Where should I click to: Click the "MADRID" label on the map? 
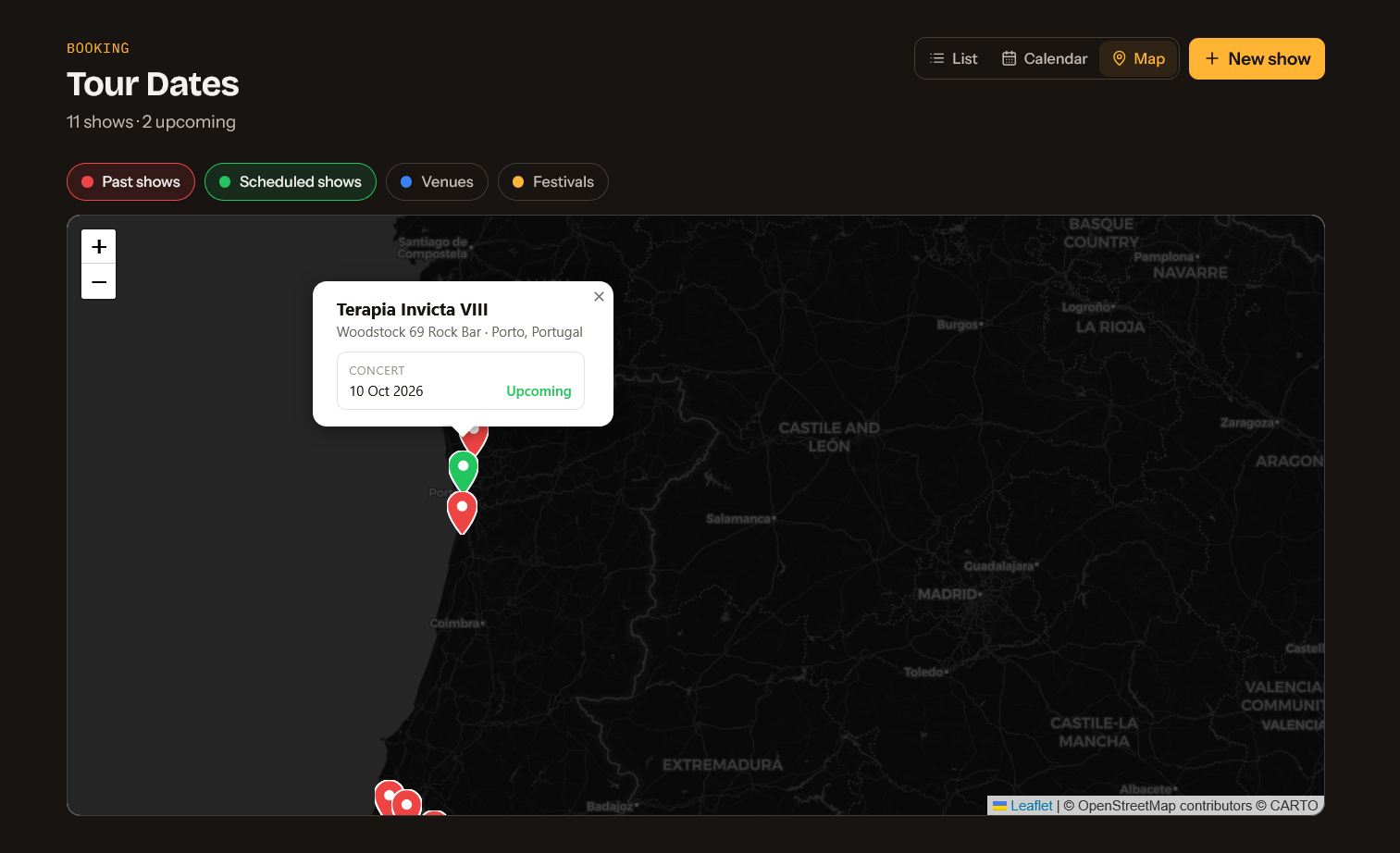[948, 594]
